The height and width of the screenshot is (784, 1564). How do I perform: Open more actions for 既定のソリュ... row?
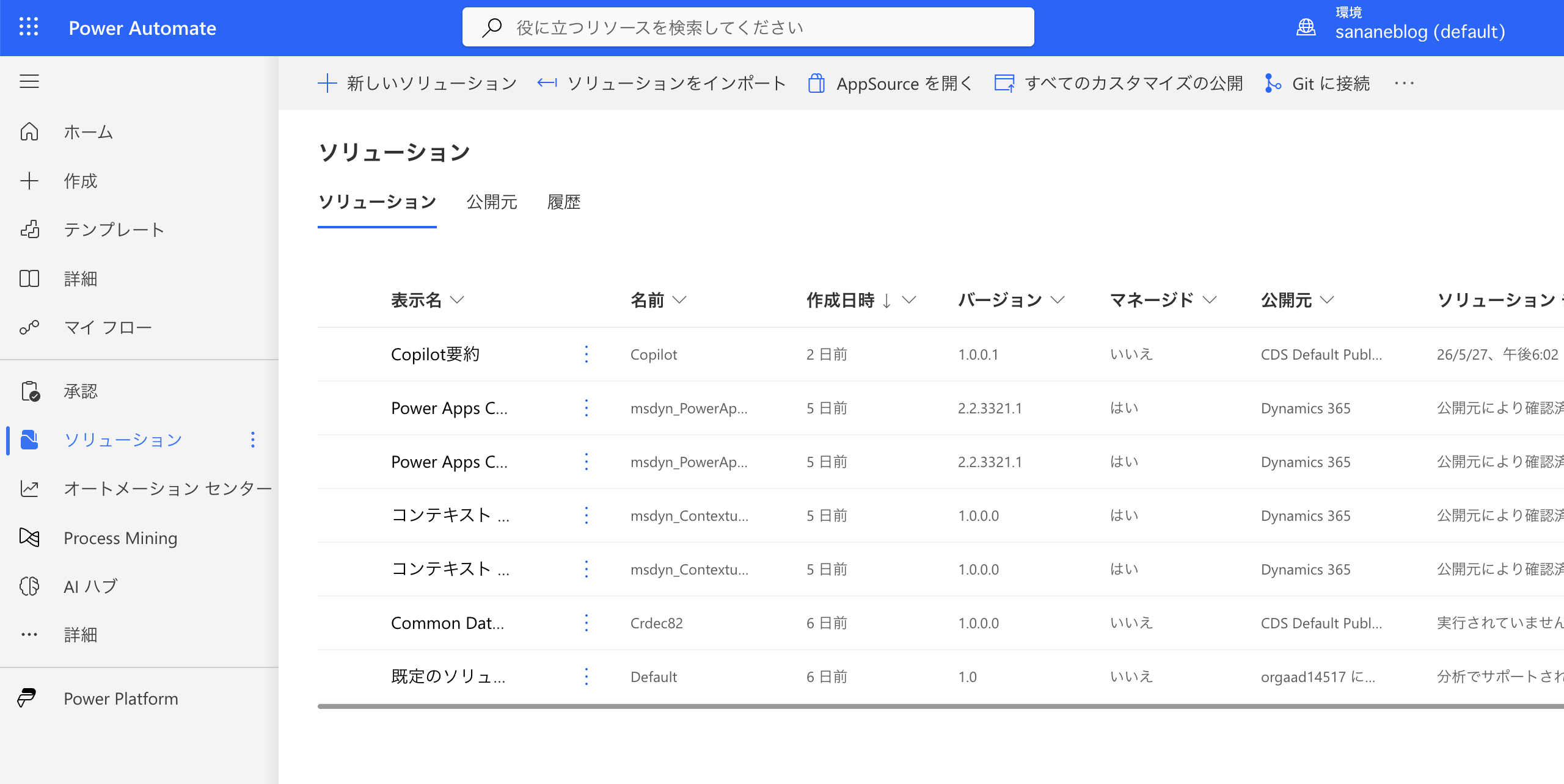[586, 677]
